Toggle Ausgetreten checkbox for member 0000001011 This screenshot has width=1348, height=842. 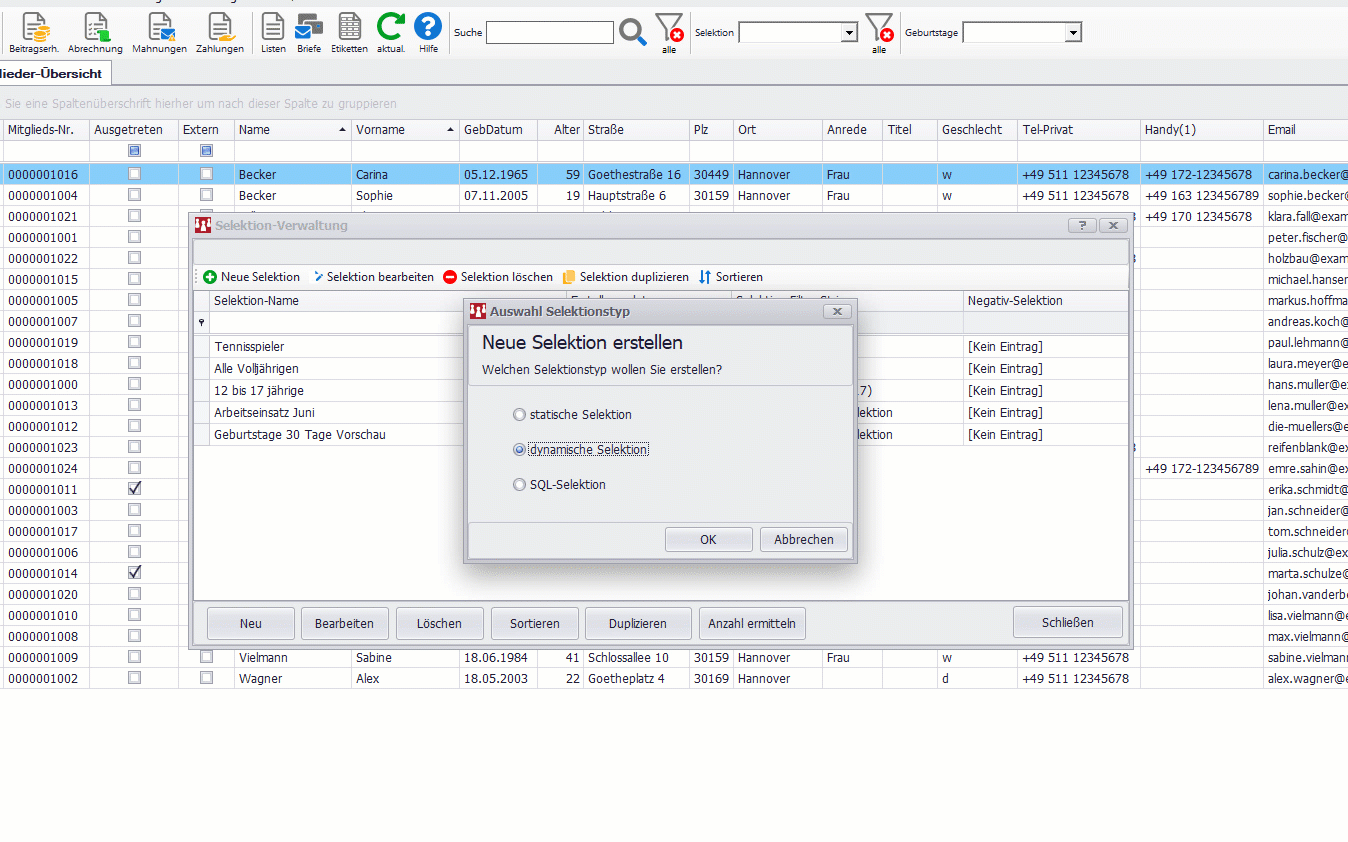(x=134, y=489)
